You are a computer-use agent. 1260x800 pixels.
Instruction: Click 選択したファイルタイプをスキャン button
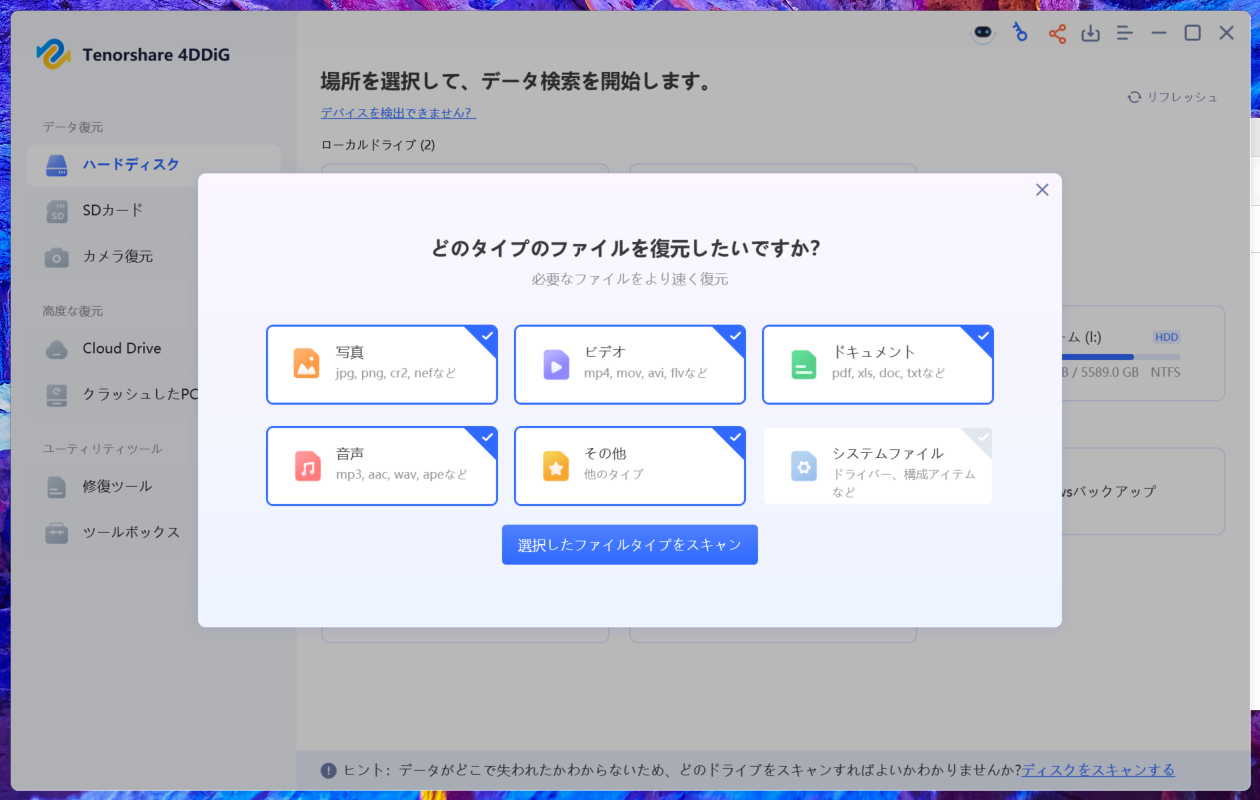[x=629, y=545]
